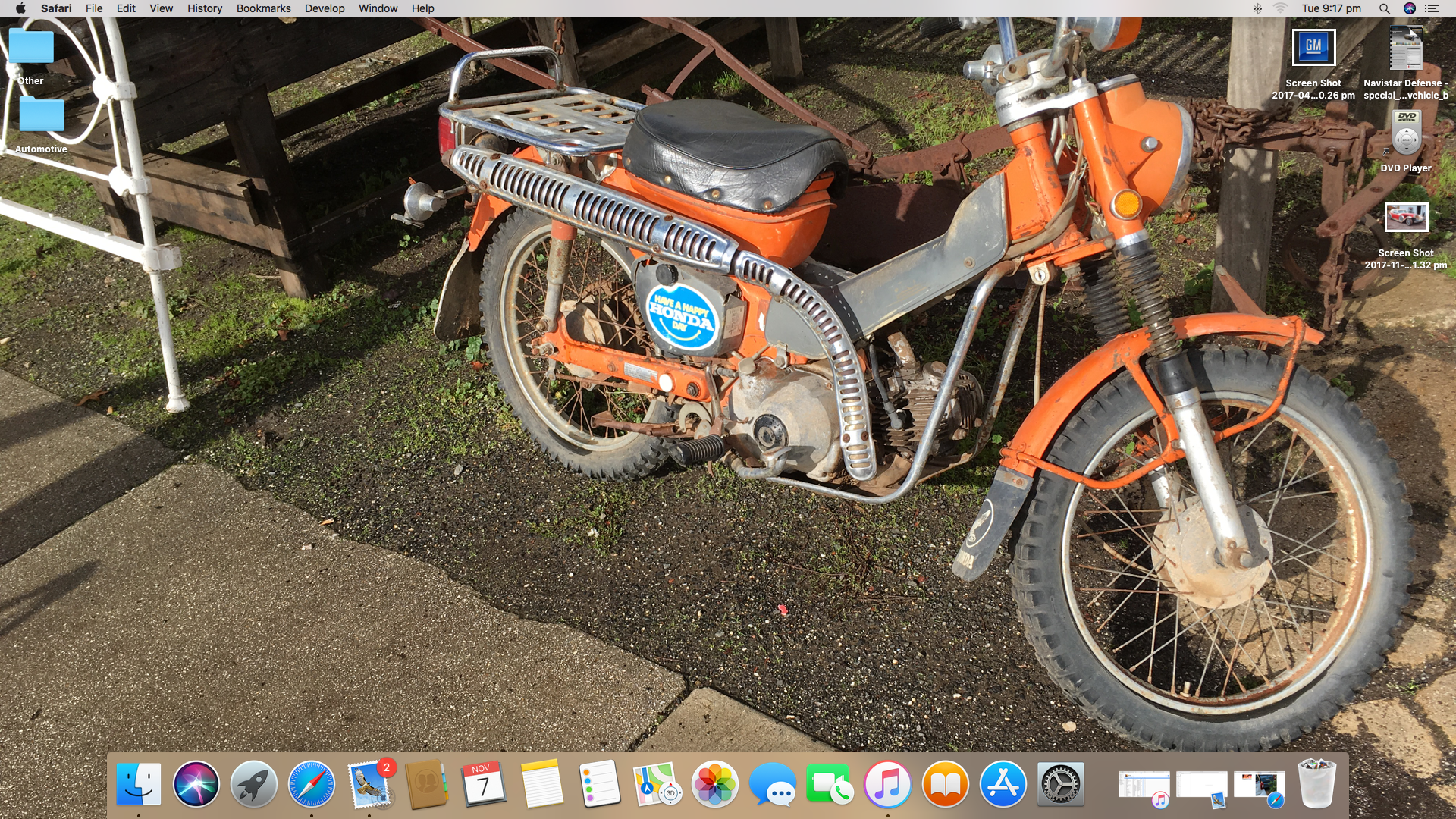Open the Apple menu
This screenshot has height=819, width=1456.
click(x=20, y=8)
